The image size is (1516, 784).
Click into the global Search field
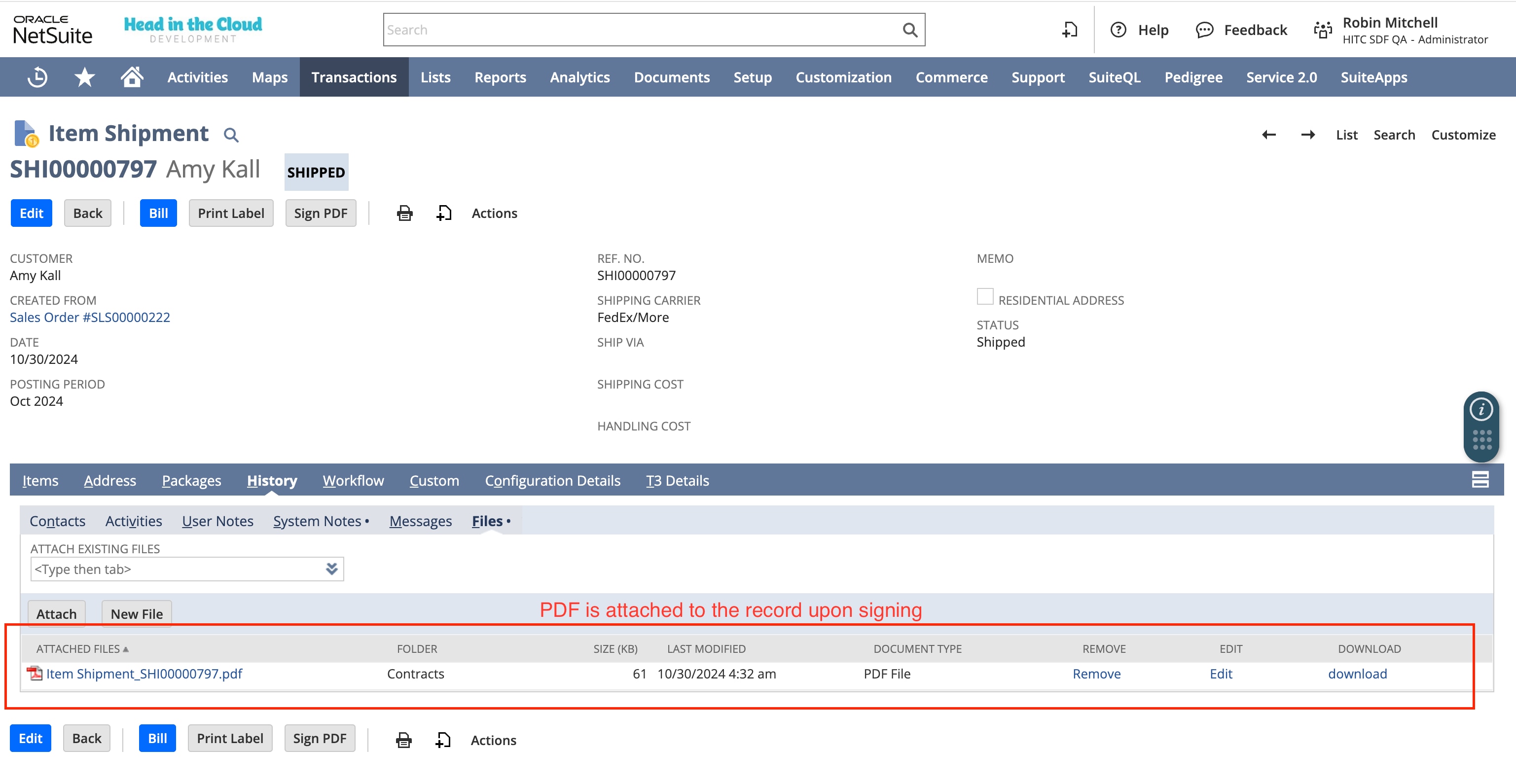pos(642,30)
